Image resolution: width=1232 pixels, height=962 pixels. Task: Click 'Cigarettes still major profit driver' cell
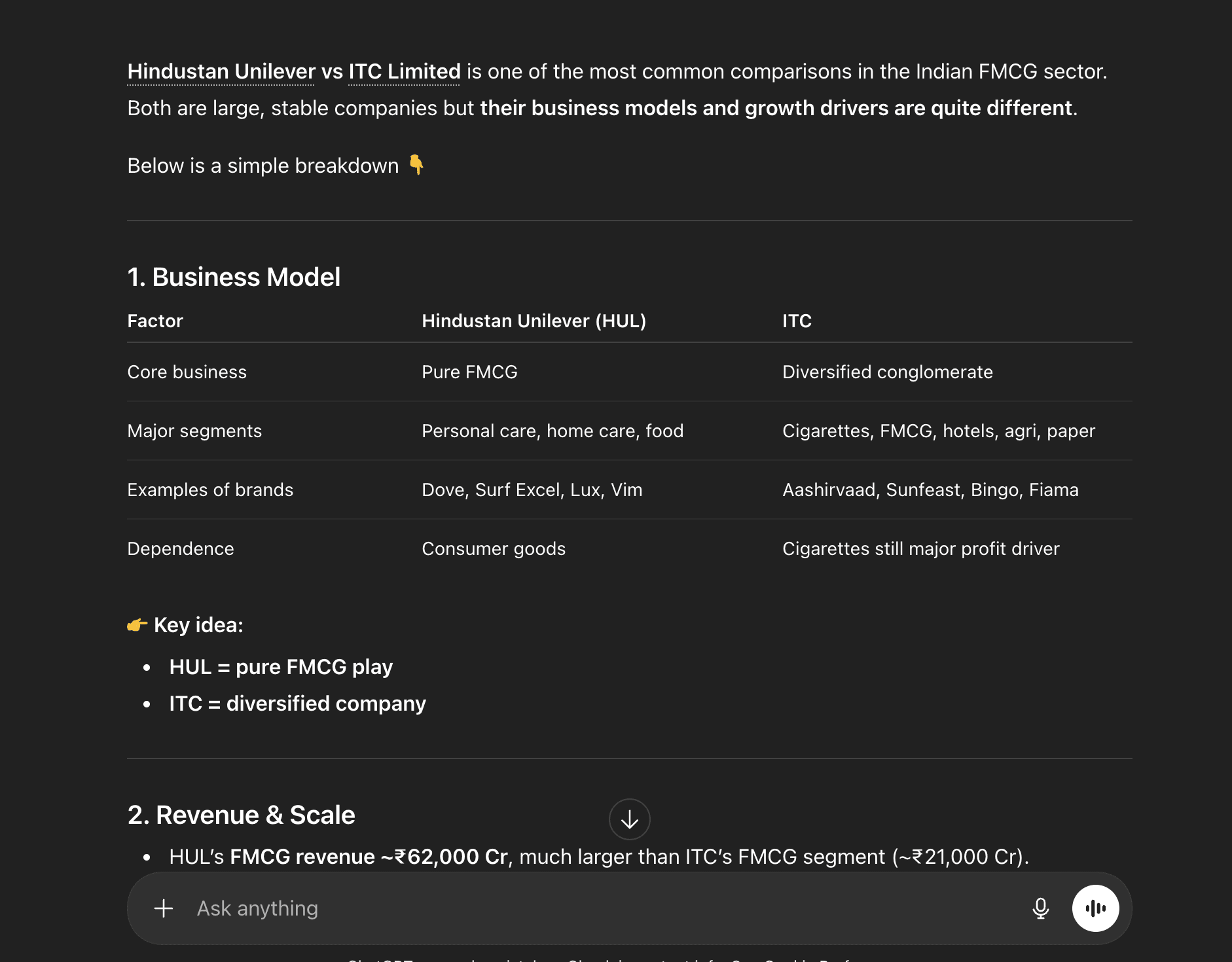(x=920, y=548)
